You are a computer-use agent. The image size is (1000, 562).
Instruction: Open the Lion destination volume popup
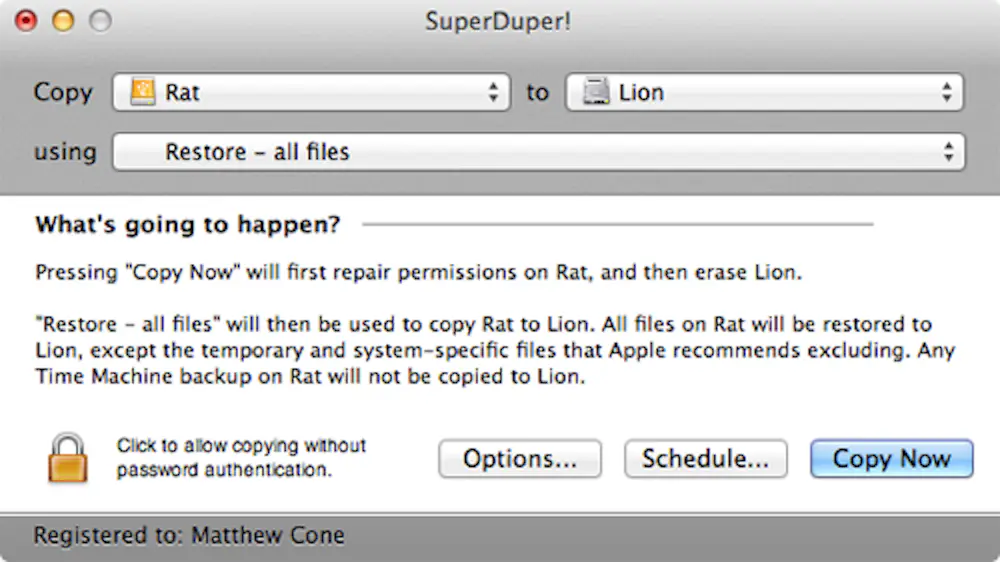click(764, 92)
